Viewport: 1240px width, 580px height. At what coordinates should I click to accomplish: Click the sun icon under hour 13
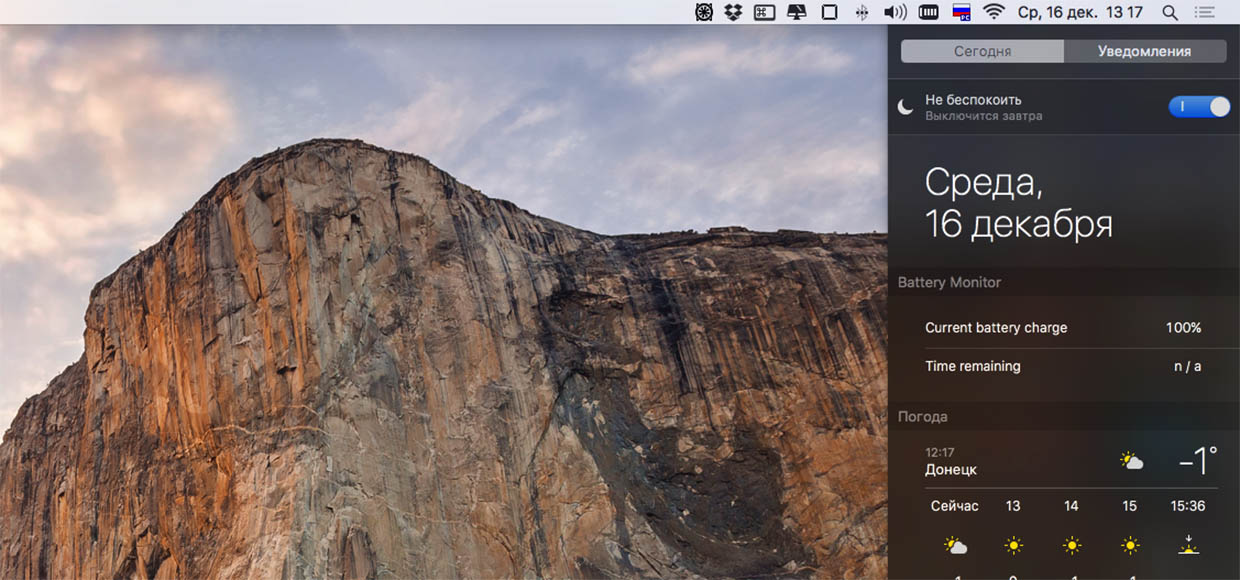coord(1014,546)
